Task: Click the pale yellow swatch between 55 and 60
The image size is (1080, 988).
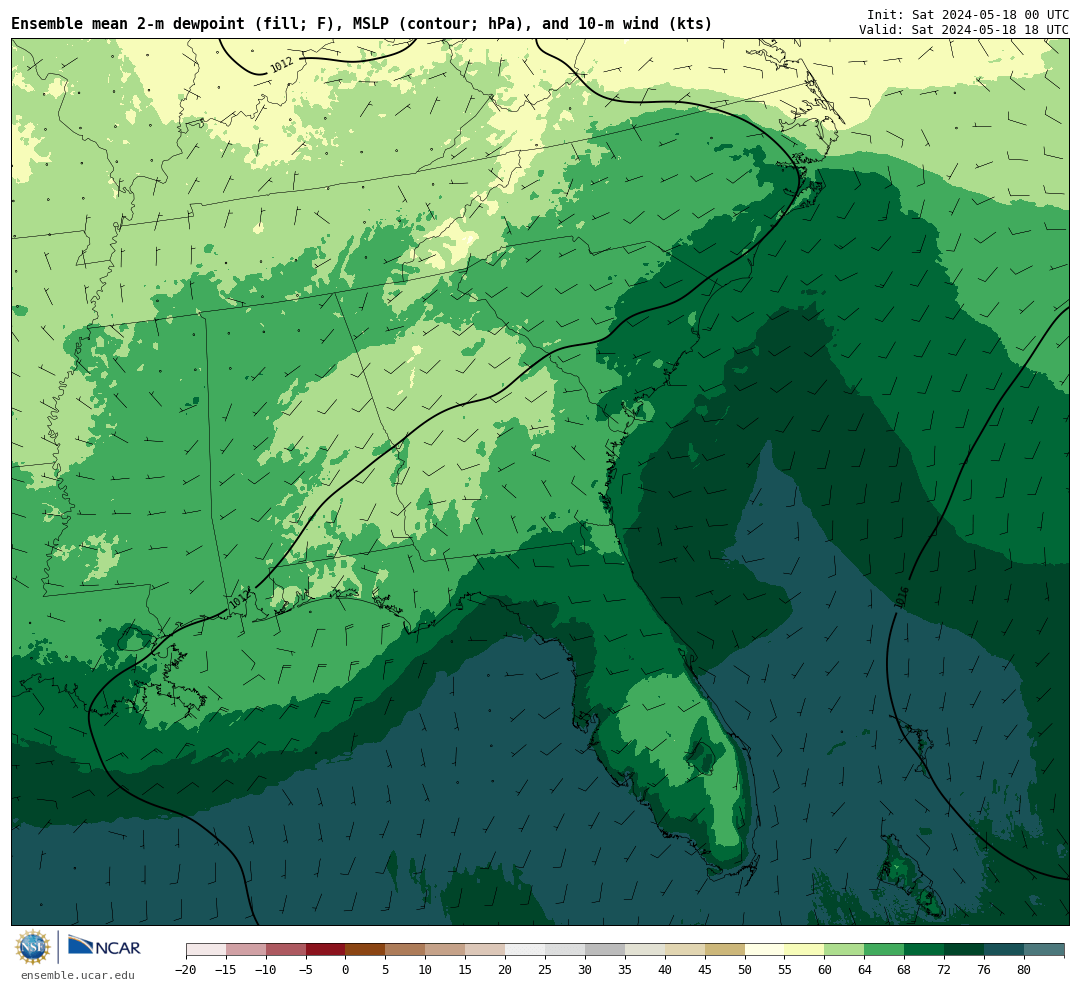Action: (x=804, y=950)
